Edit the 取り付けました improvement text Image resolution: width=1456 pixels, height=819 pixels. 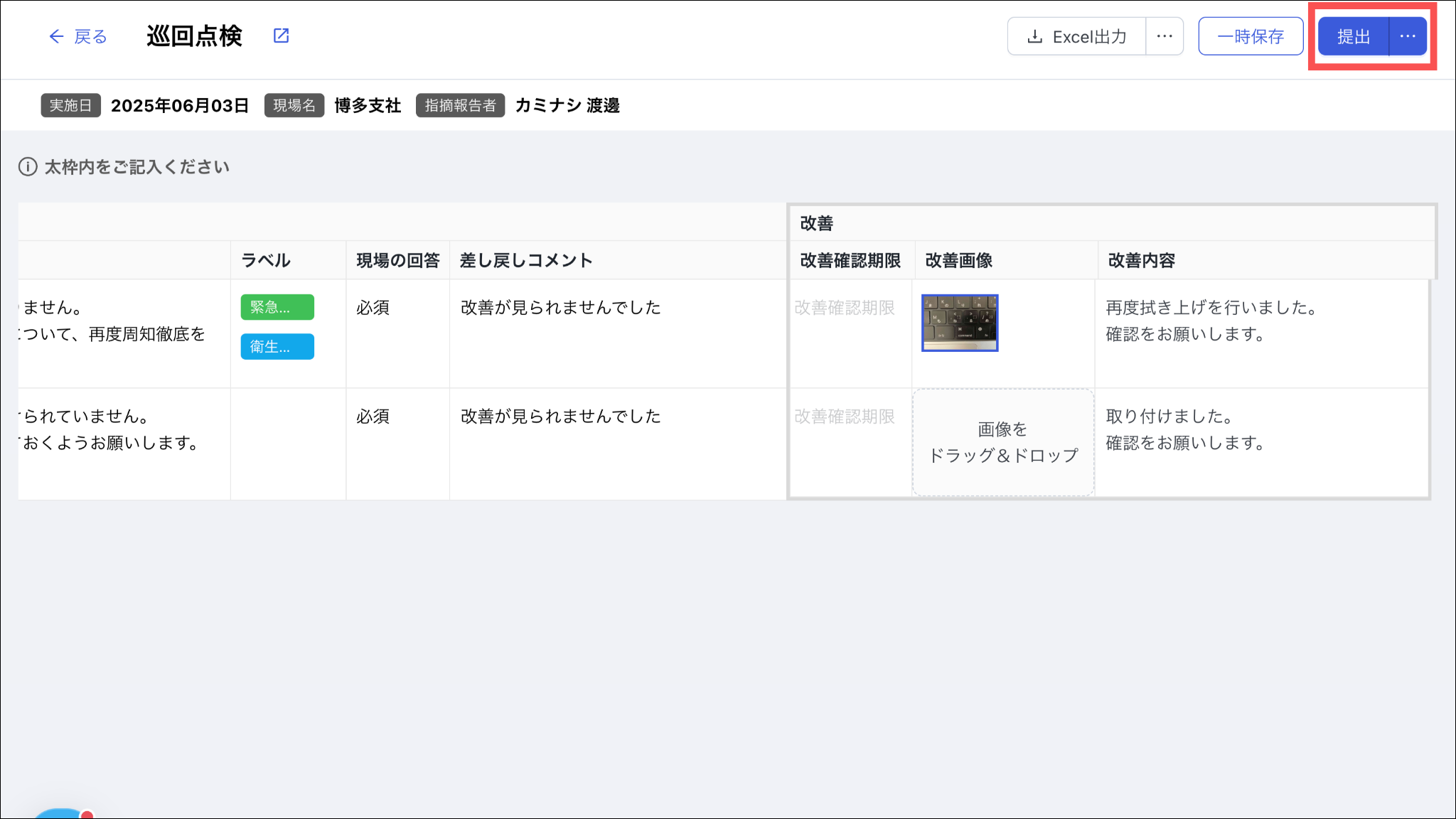pyautogui.click(x=1184, y=429)
